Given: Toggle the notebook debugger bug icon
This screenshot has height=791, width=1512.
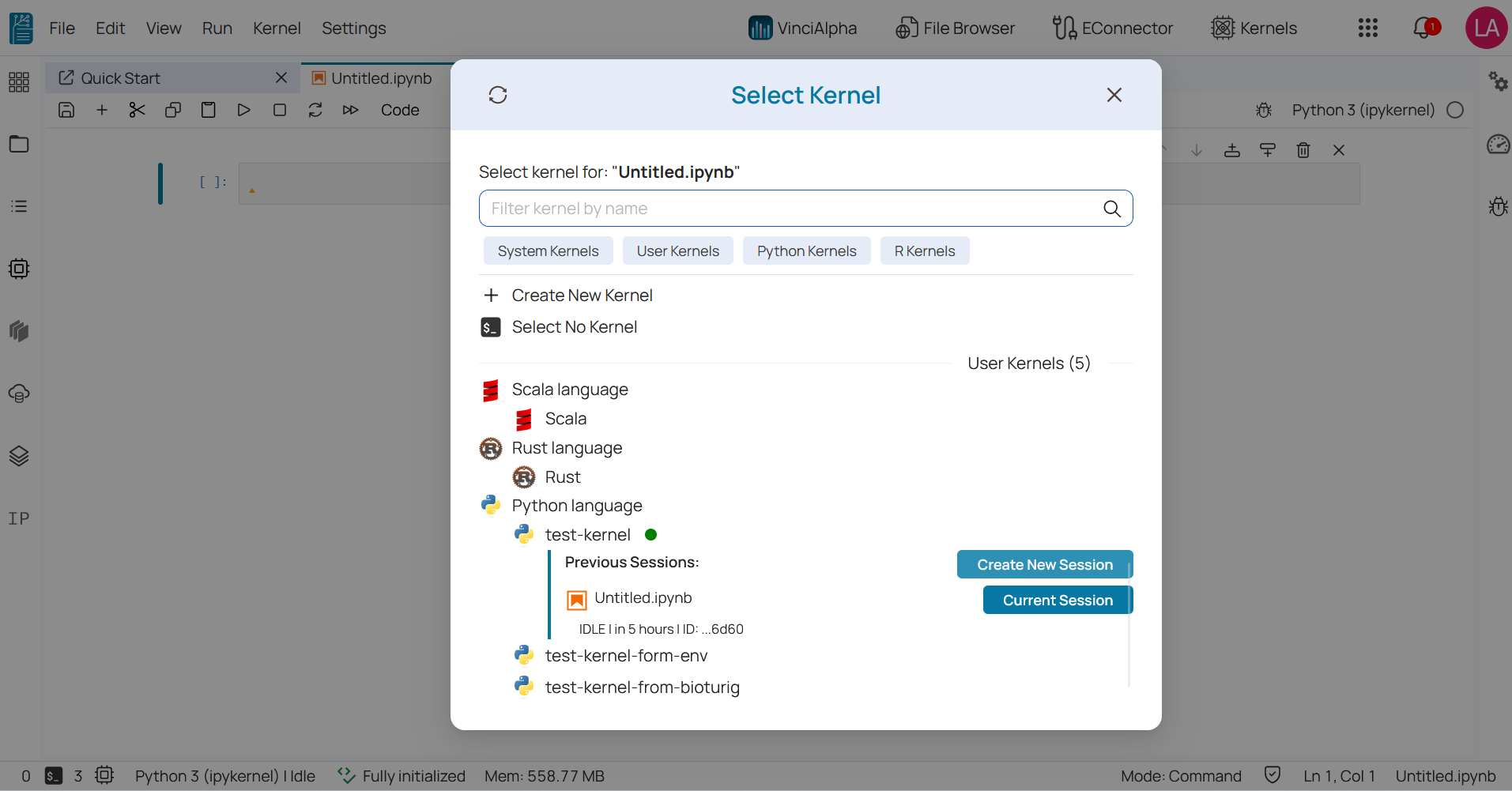Looking at the screenshot, I should coord(1264,110).
